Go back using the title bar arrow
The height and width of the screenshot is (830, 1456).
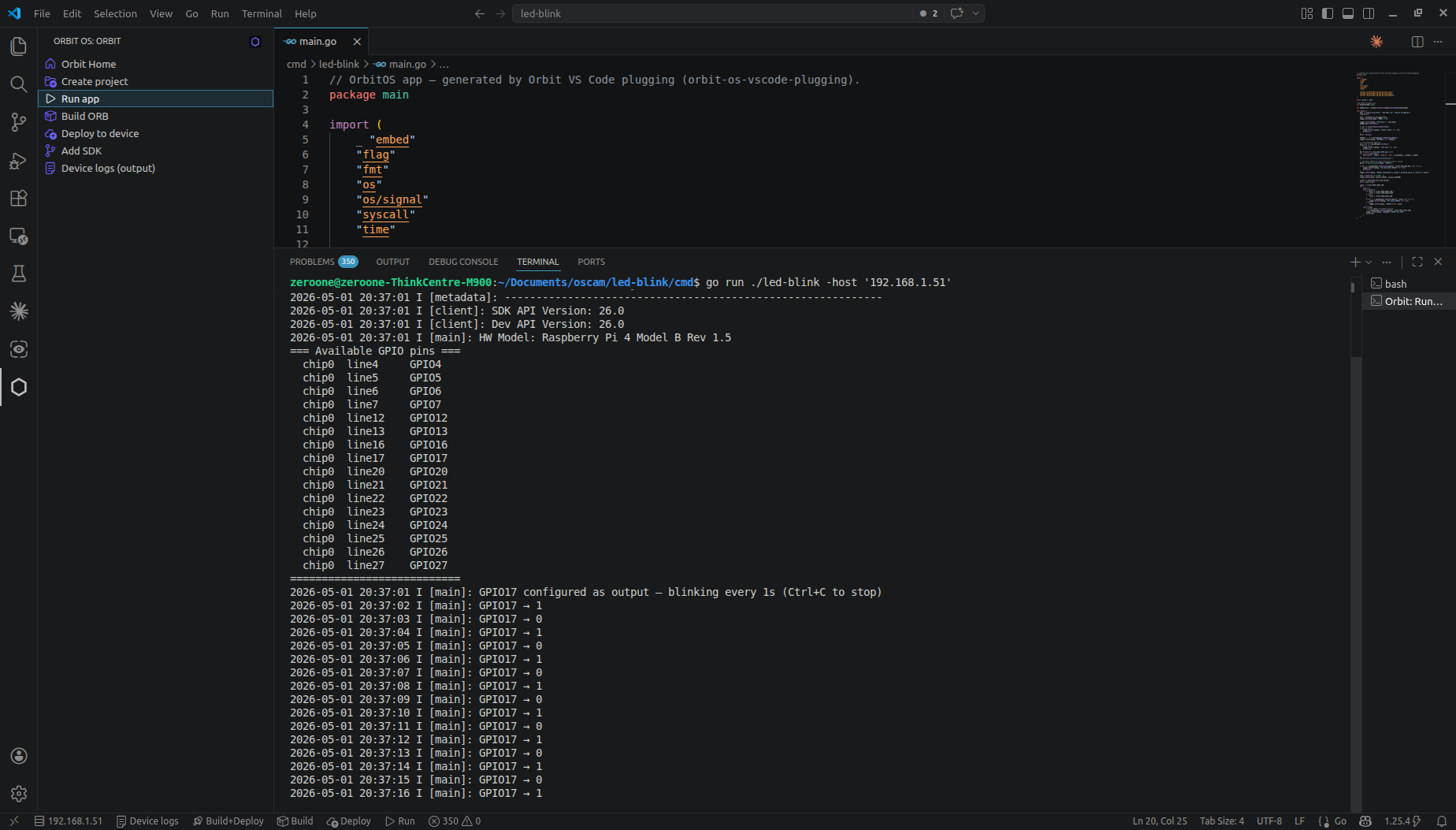[x=479, y=13]
